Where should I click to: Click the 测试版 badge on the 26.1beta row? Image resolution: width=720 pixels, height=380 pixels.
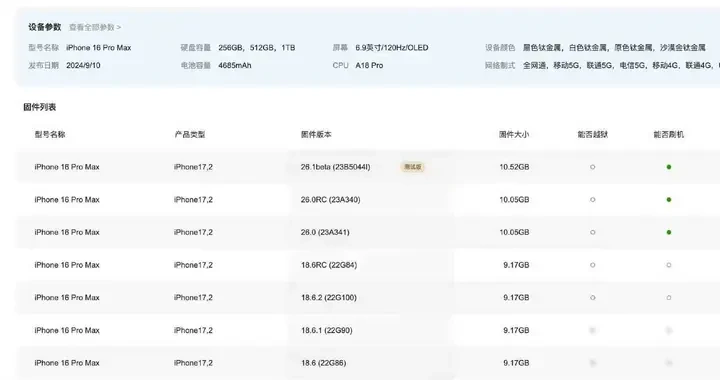point(412,167)
